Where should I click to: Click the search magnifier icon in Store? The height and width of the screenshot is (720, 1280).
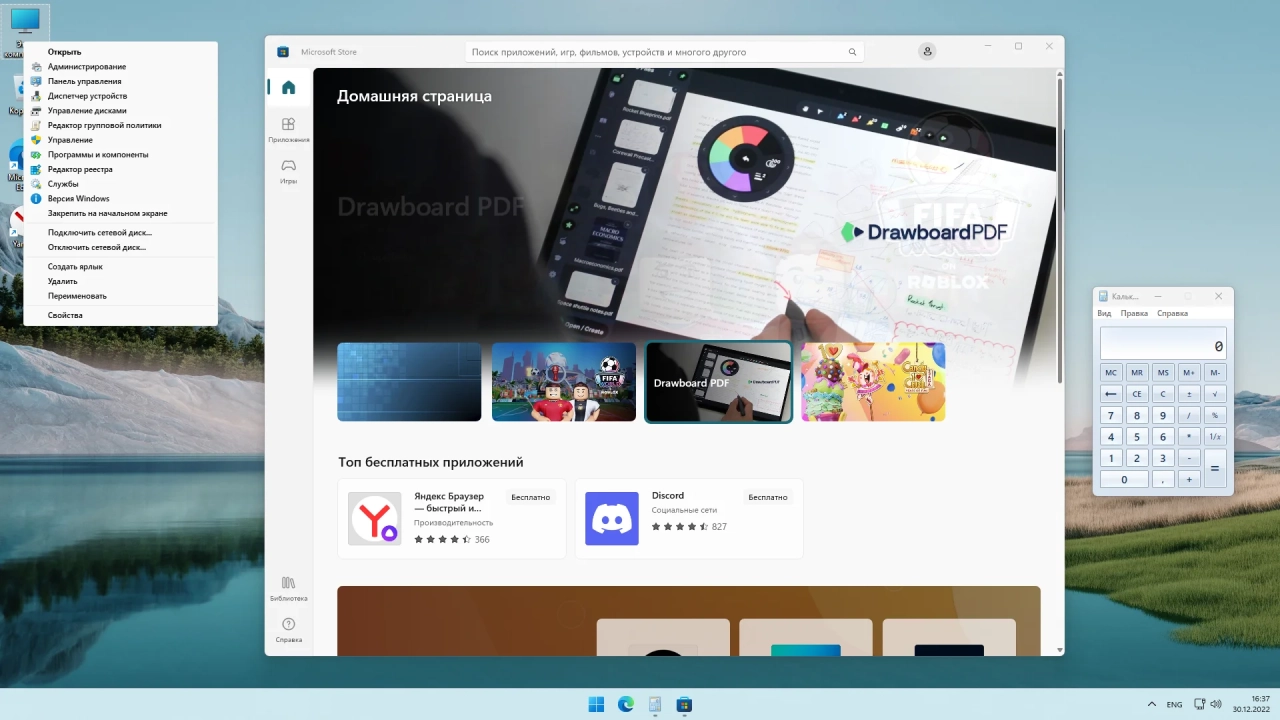coord(852,52)
